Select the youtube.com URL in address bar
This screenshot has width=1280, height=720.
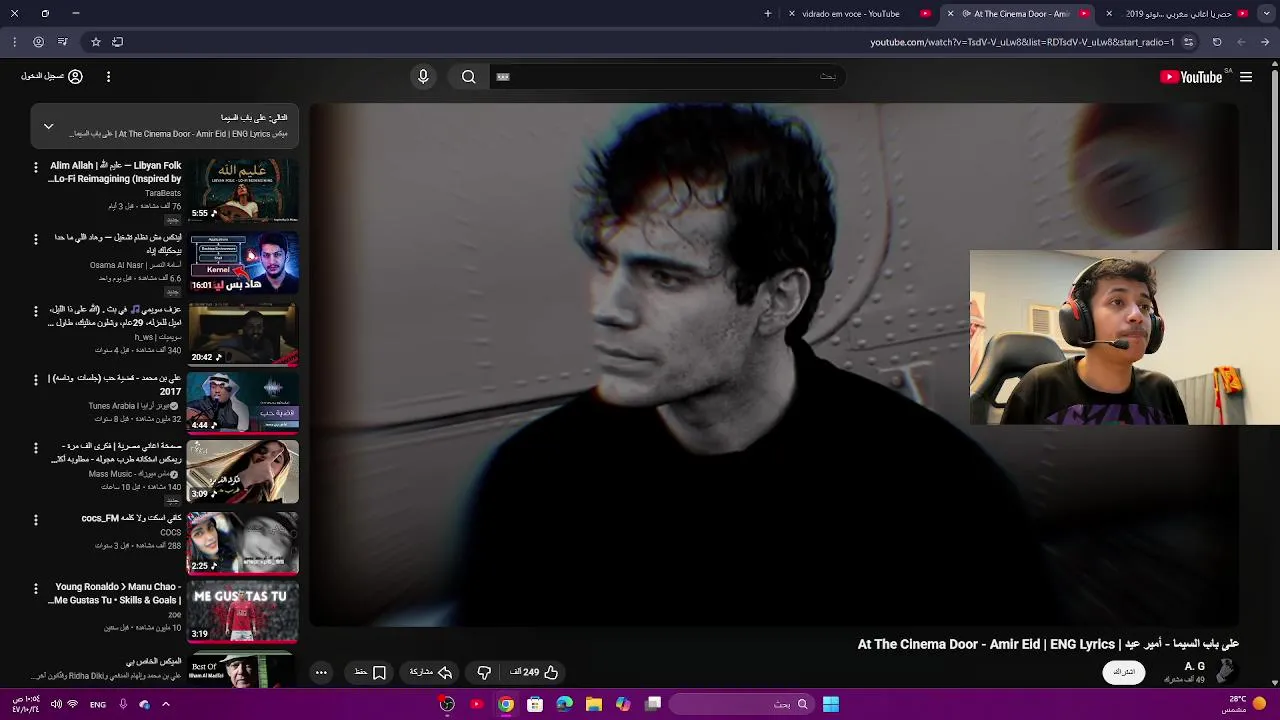[x=1022, y=42]
